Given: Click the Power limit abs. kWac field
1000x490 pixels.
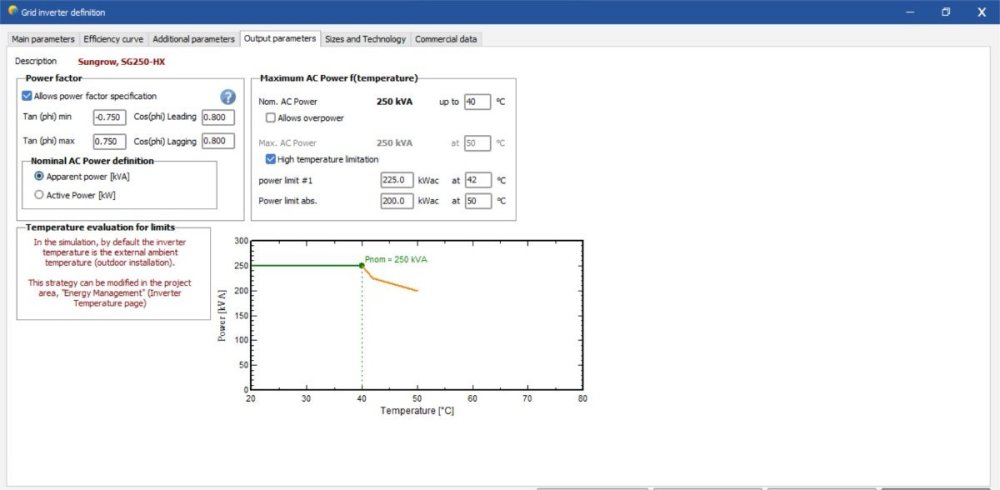Looking at the screenshot, I should pyautogui.click(x=396, y=201).
